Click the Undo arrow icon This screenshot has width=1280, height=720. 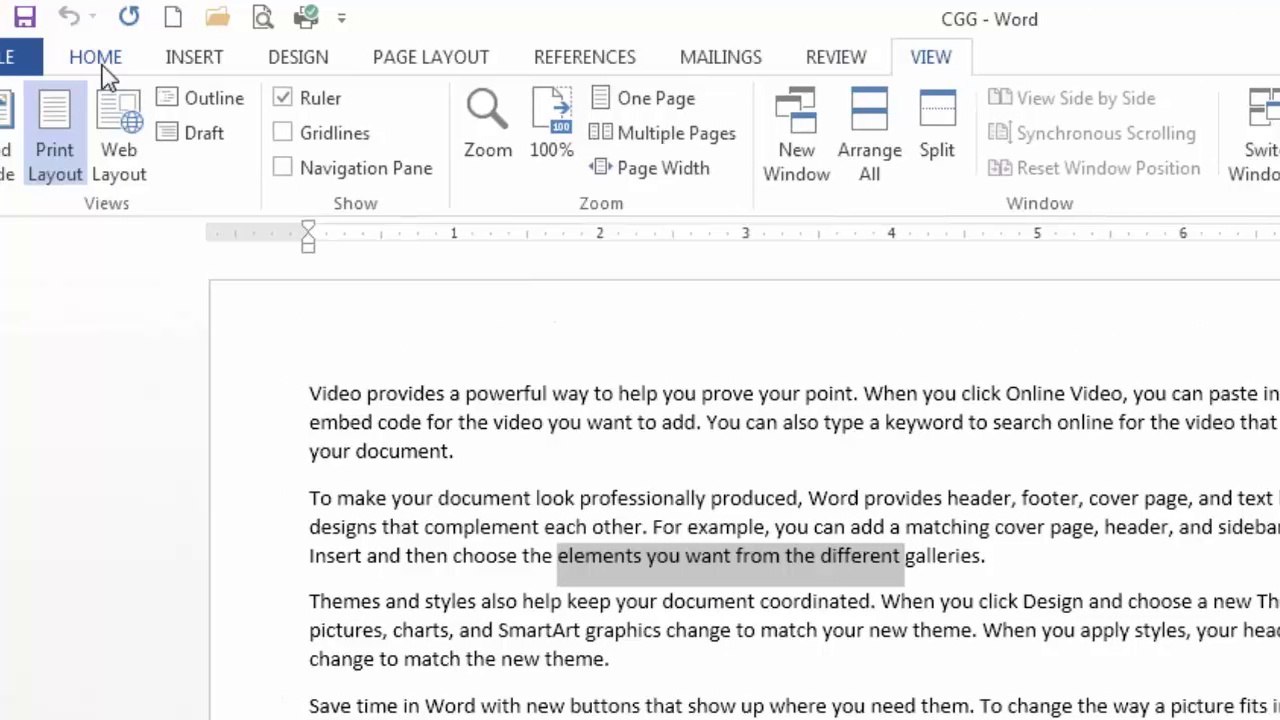click(68, 16)
